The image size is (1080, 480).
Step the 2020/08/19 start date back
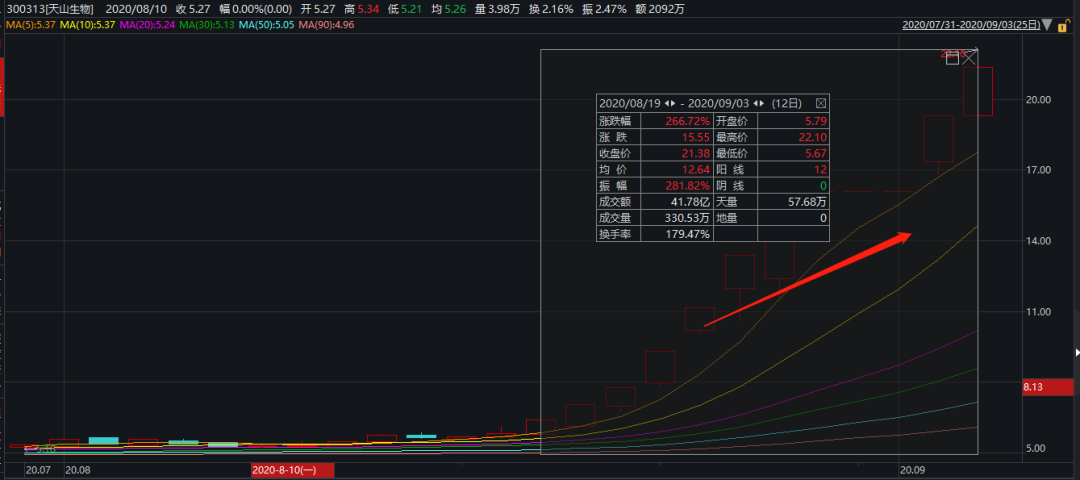click(x=665, y=103)
